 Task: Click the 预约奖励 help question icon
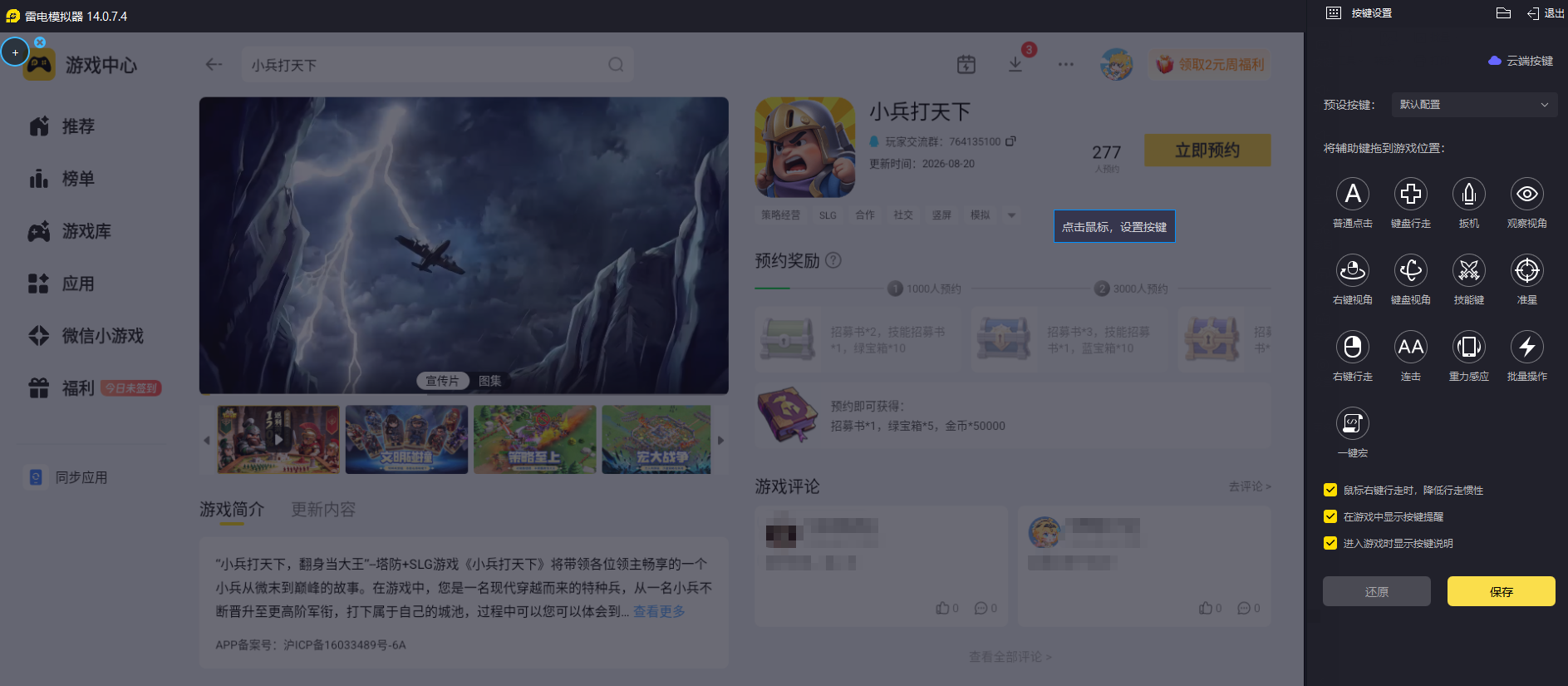coord(833,260)
